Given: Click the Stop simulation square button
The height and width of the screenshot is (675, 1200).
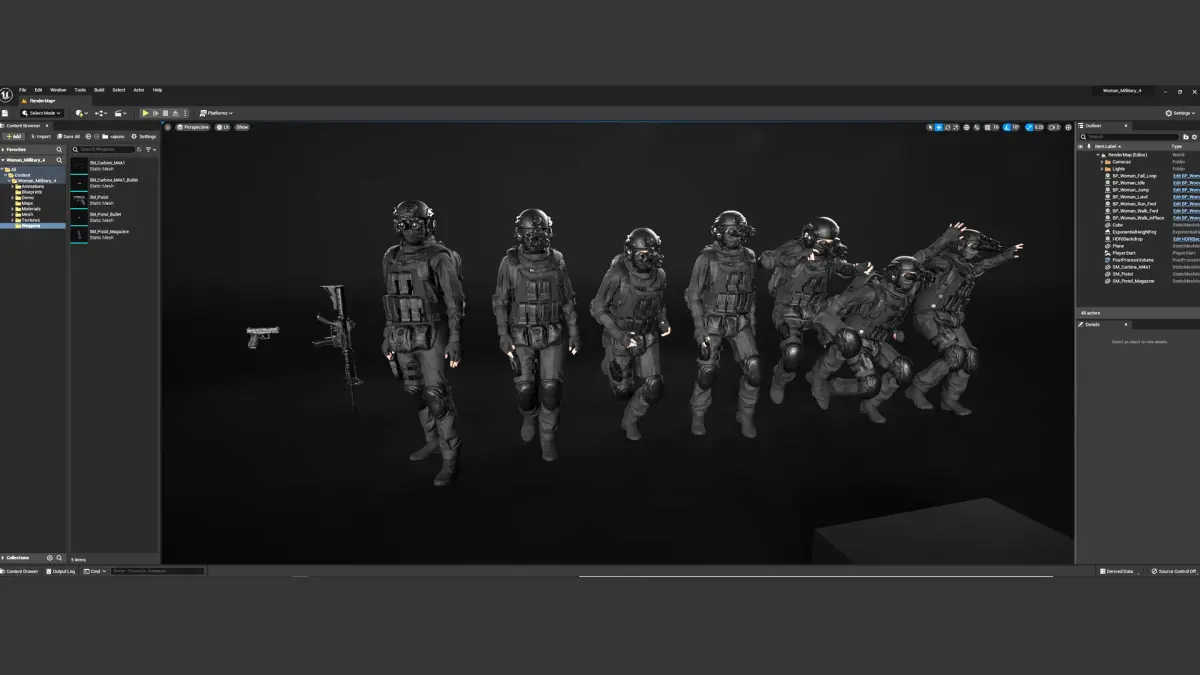Looking at the screenshot, I should coord(165,113).
